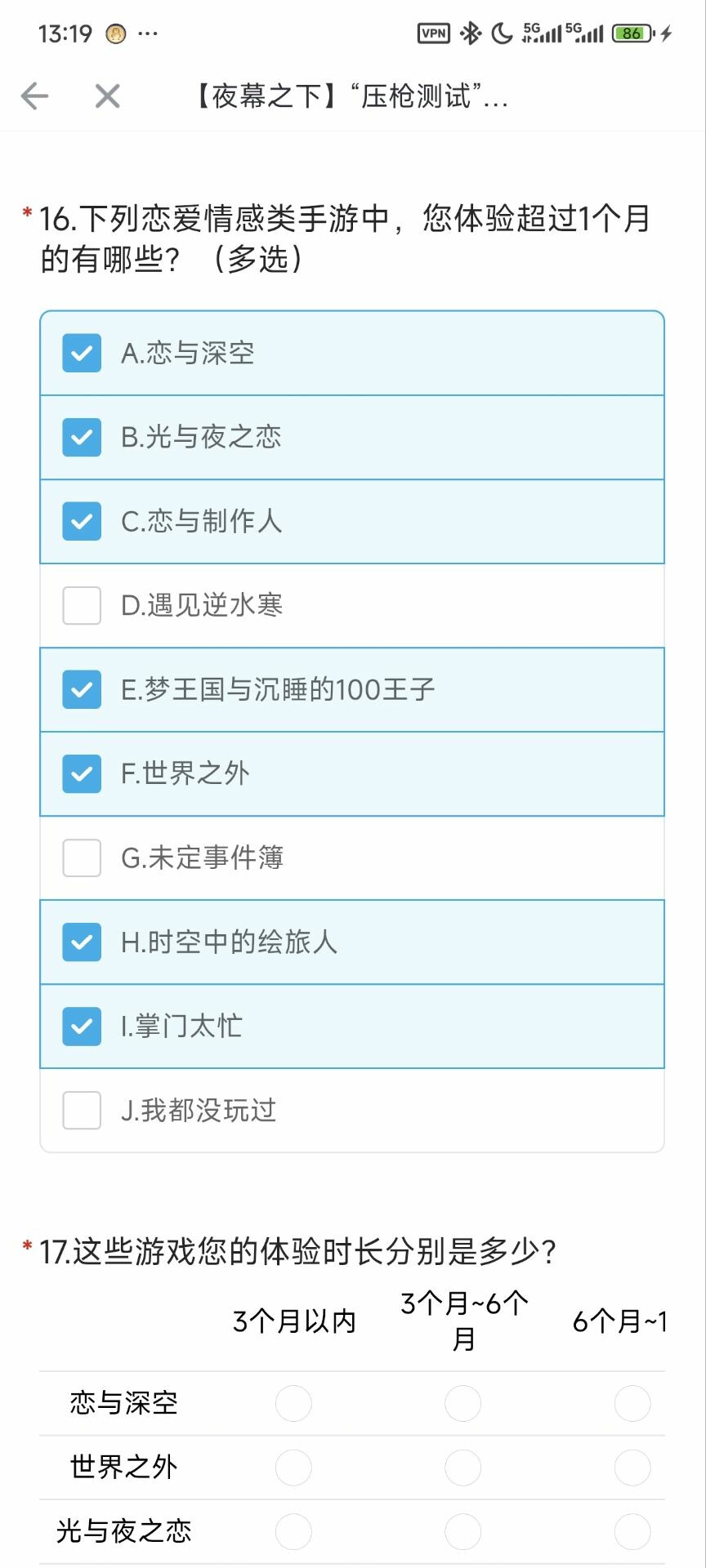706x1568 pixels.
Task: Select 3个月~6个月 for 世界之外
Action: (x=462, y=1468)
